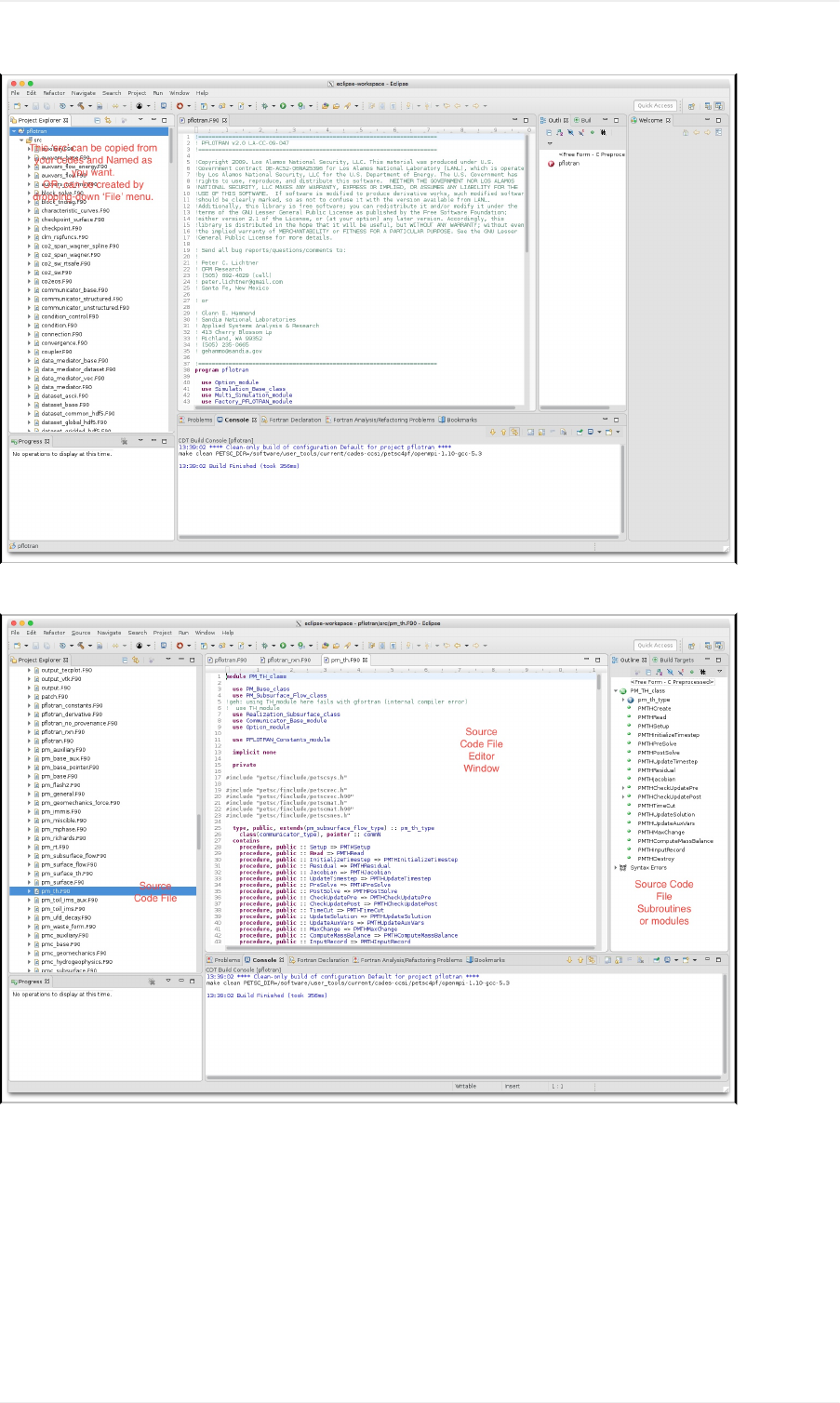
Task: Toggle Link with Editor in Project Explorer, pflotran.F90 window
Action: tap(108, 120)
